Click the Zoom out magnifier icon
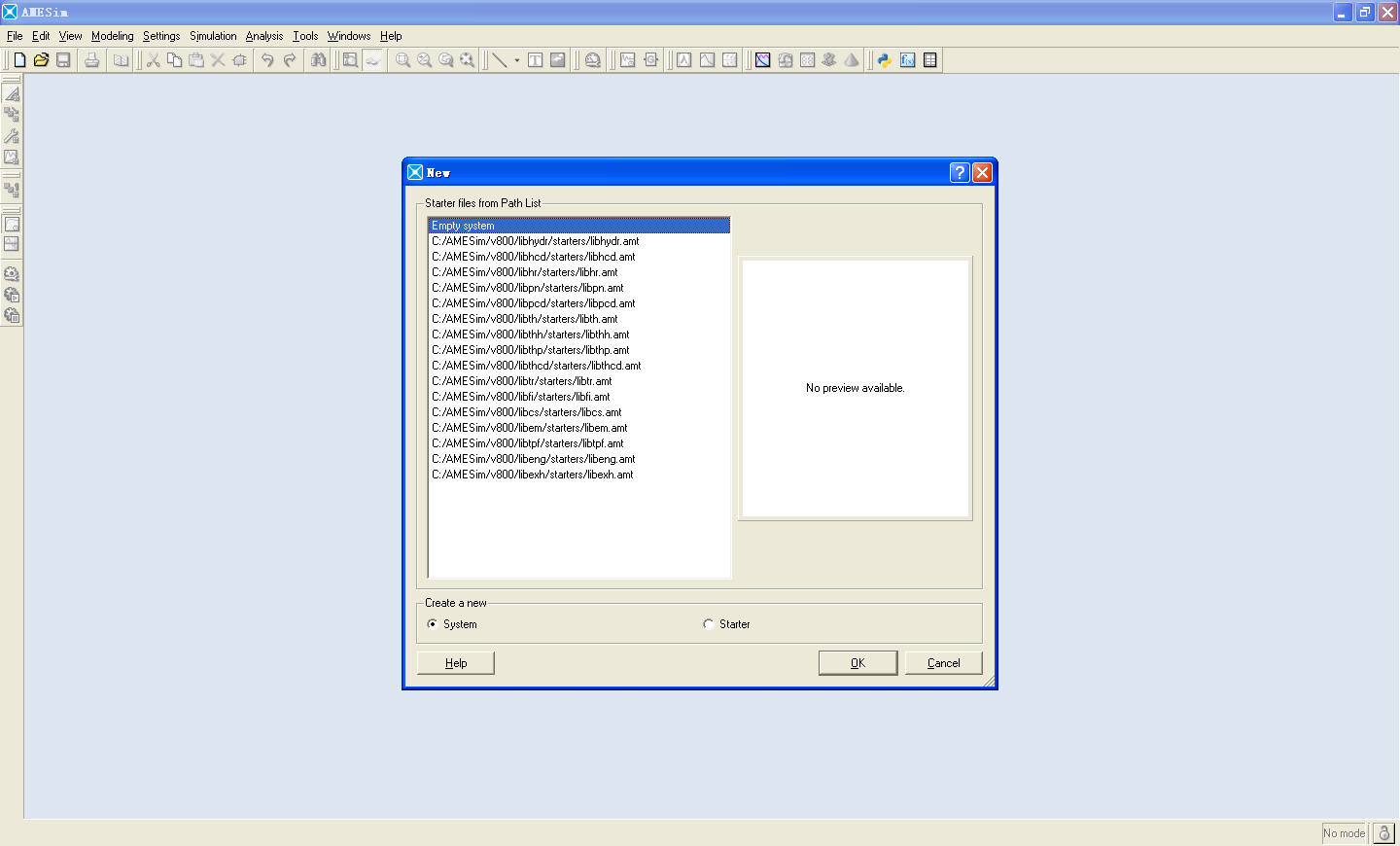This screenshot has width=1400, height=846. pyautogui.click(x=425, y=60)
